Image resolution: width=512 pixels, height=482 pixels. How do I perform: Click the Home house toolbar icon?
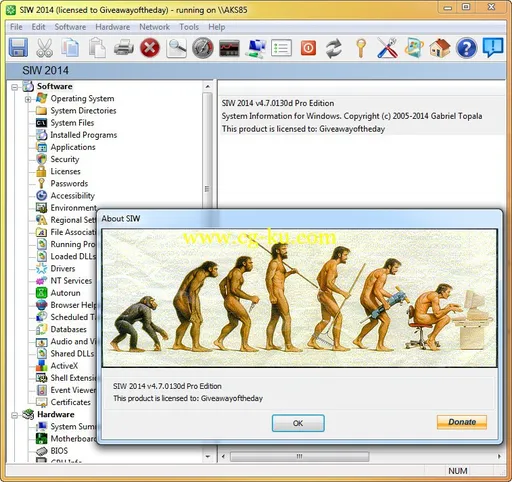click(440, 48)
